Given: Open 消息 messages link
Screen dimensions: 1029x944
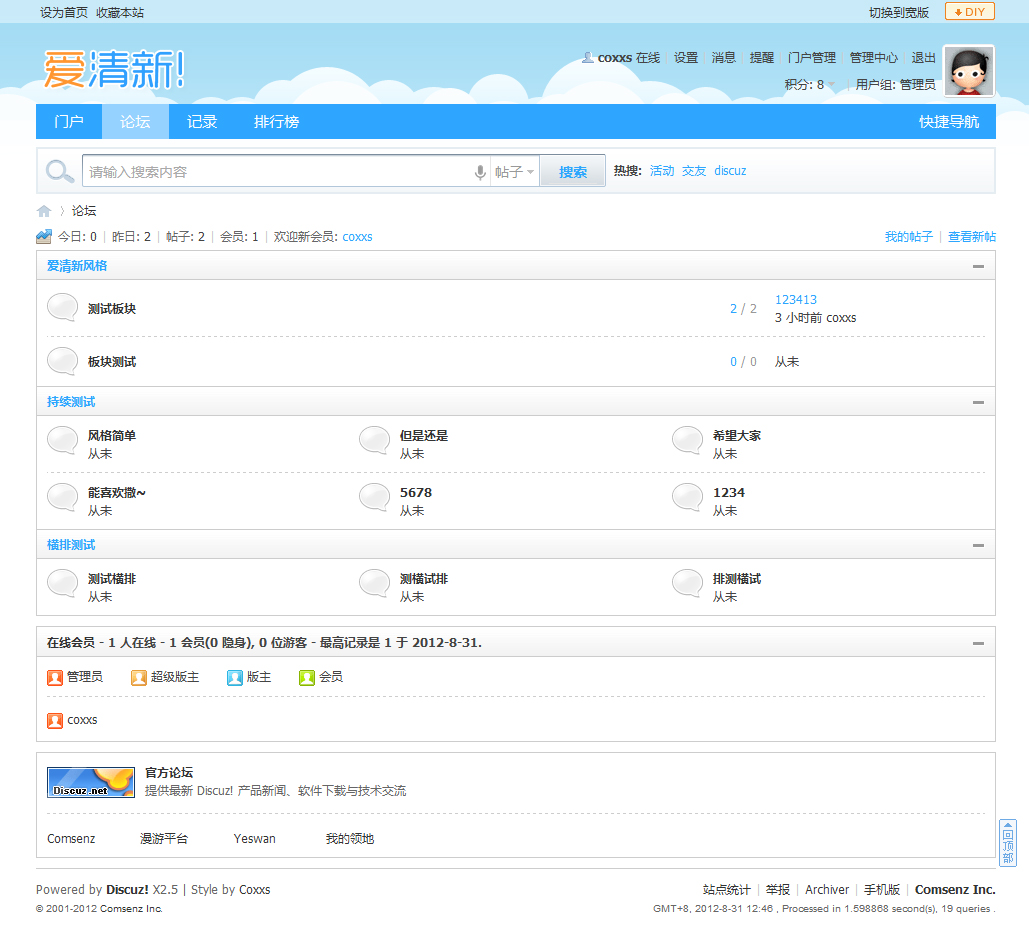Looking at the screenshot, I should click(723, 58).
